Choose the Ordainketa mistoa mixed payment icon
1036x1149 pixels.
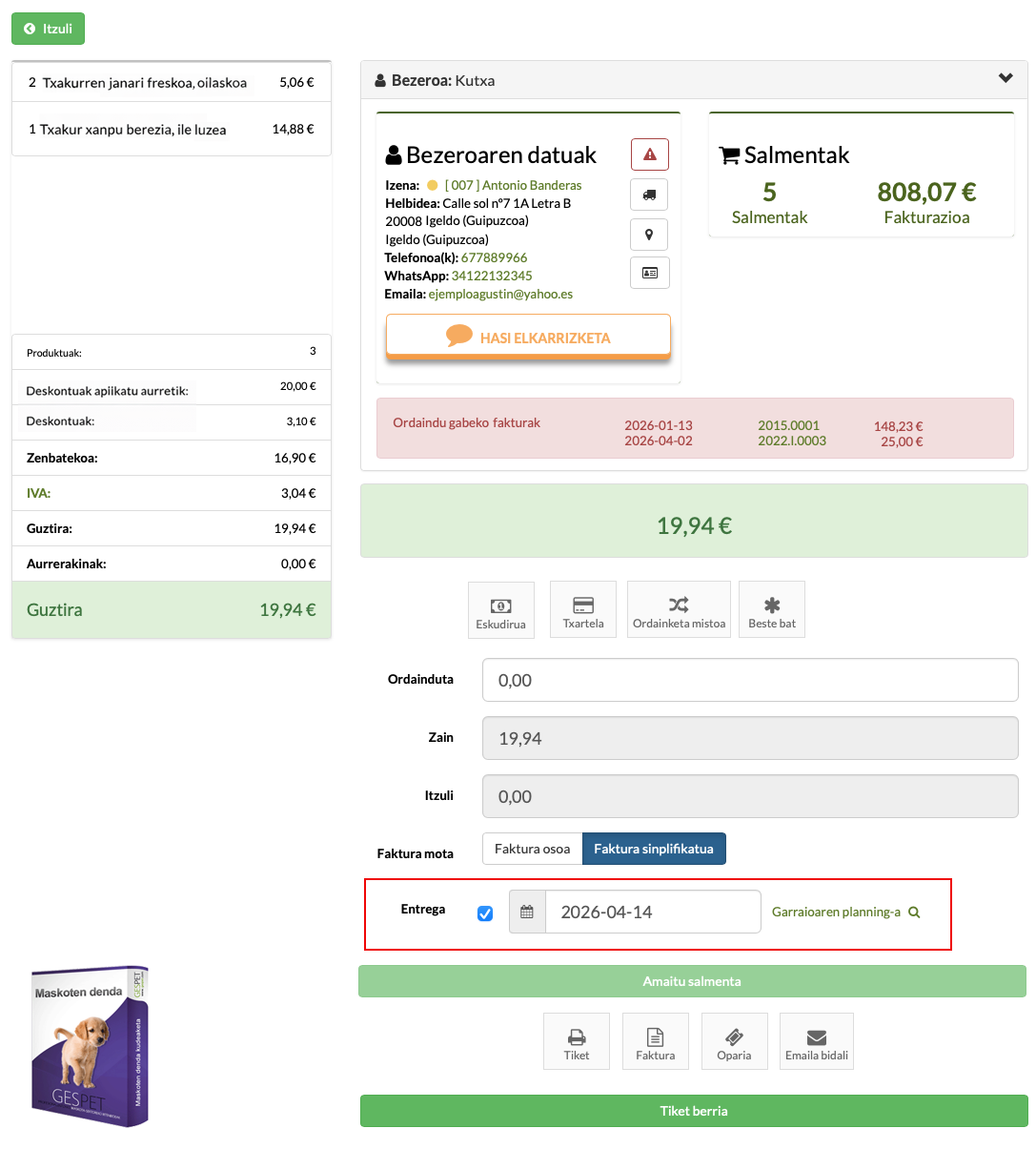(679, 609)
